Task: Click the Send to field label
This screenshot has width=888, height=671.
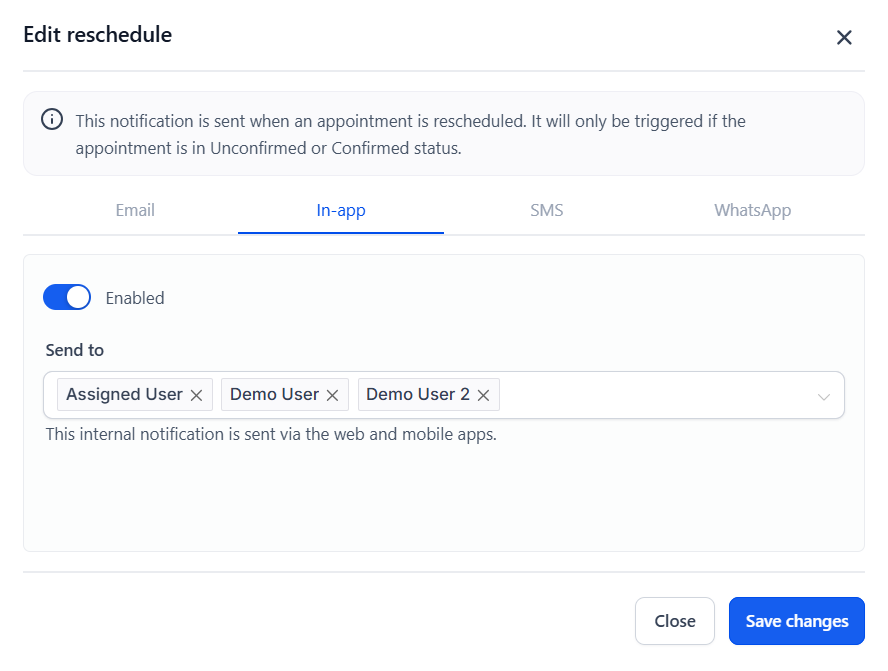Action: [x=75, y=350]
